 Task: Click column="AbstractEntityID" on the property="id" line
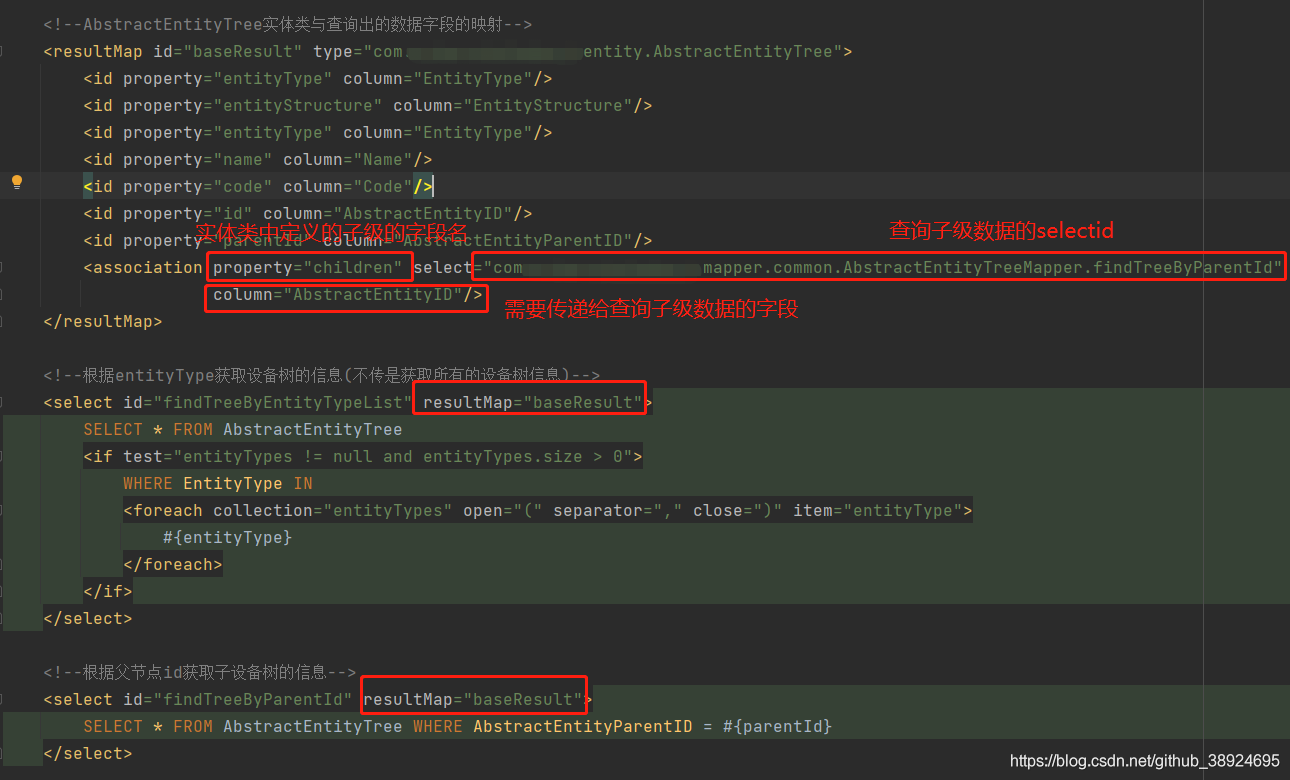pos(388,213)
